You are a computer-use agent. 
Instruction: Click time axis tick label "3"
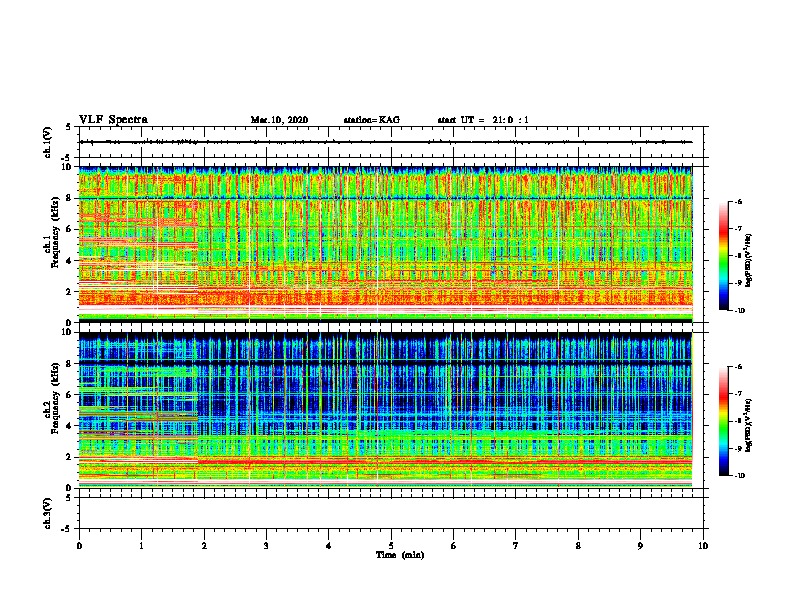coord(266,546)
